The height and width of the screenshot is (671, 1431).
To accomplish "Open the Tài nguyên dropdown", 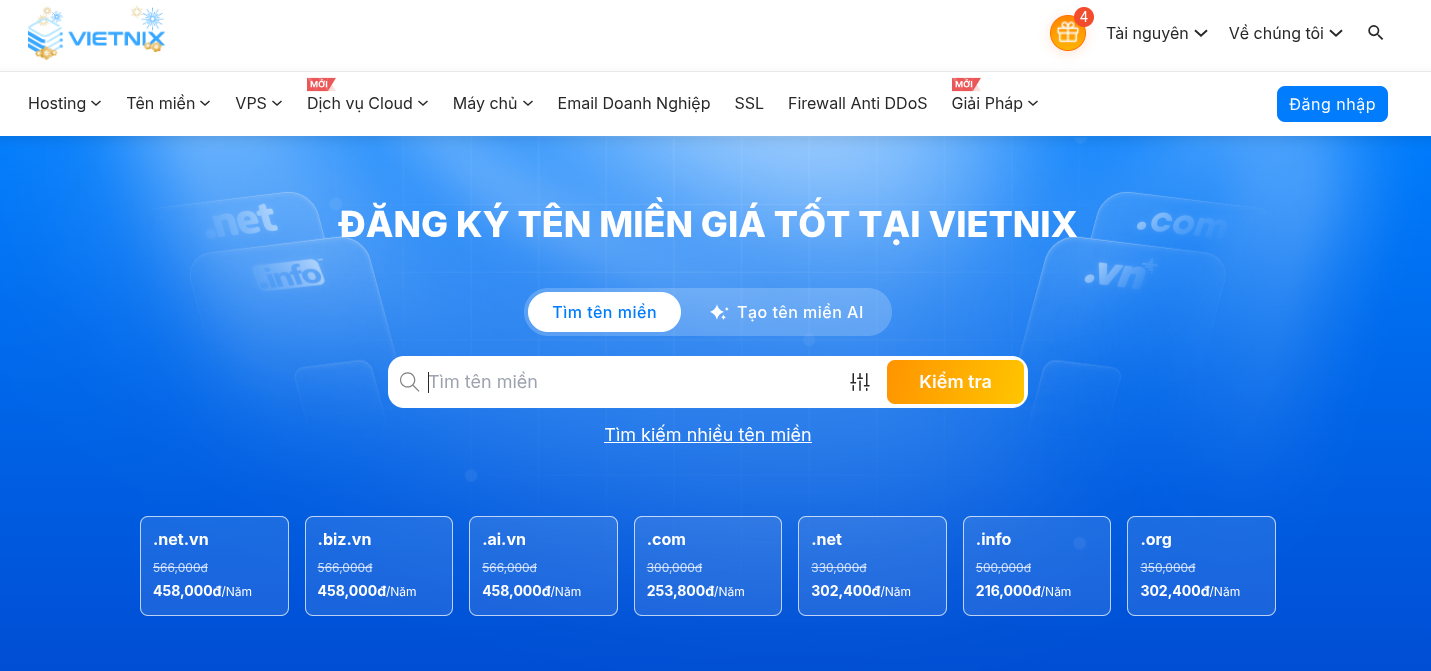I will tap(1156, 33).
